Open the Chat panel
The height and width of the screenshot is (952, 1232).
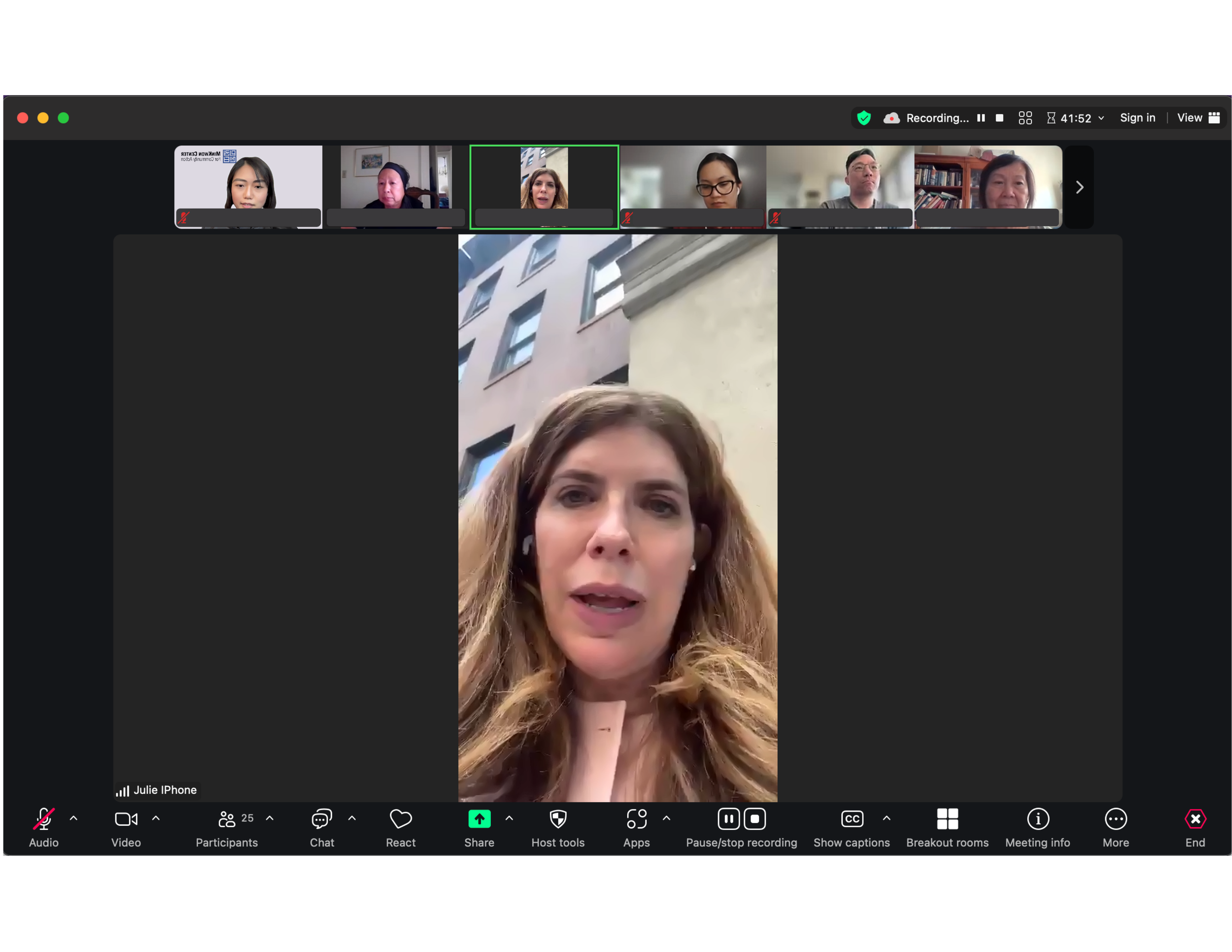321,819
